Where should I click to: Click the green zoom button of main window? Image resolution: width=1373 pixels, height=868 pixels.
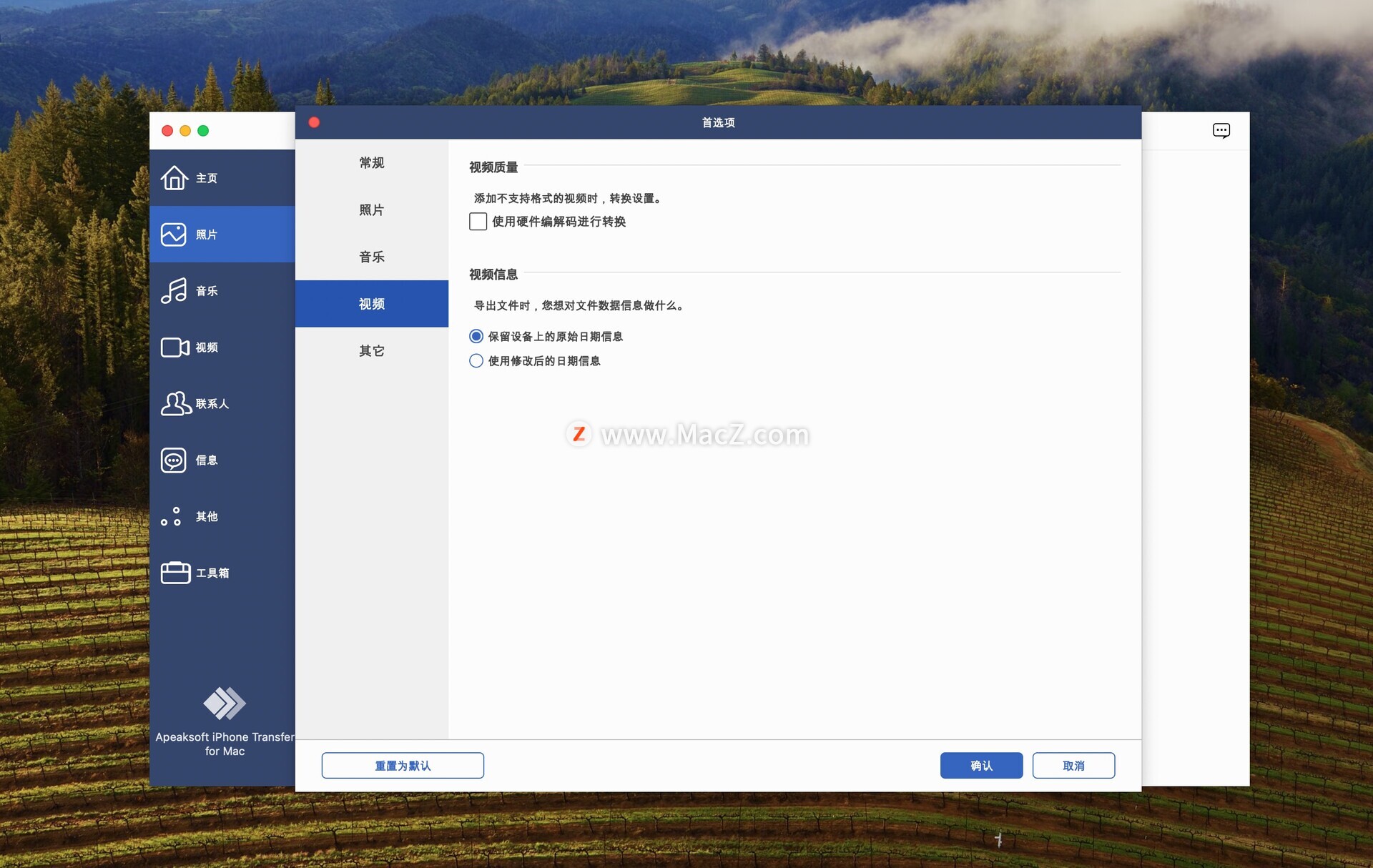coord(203,131)
